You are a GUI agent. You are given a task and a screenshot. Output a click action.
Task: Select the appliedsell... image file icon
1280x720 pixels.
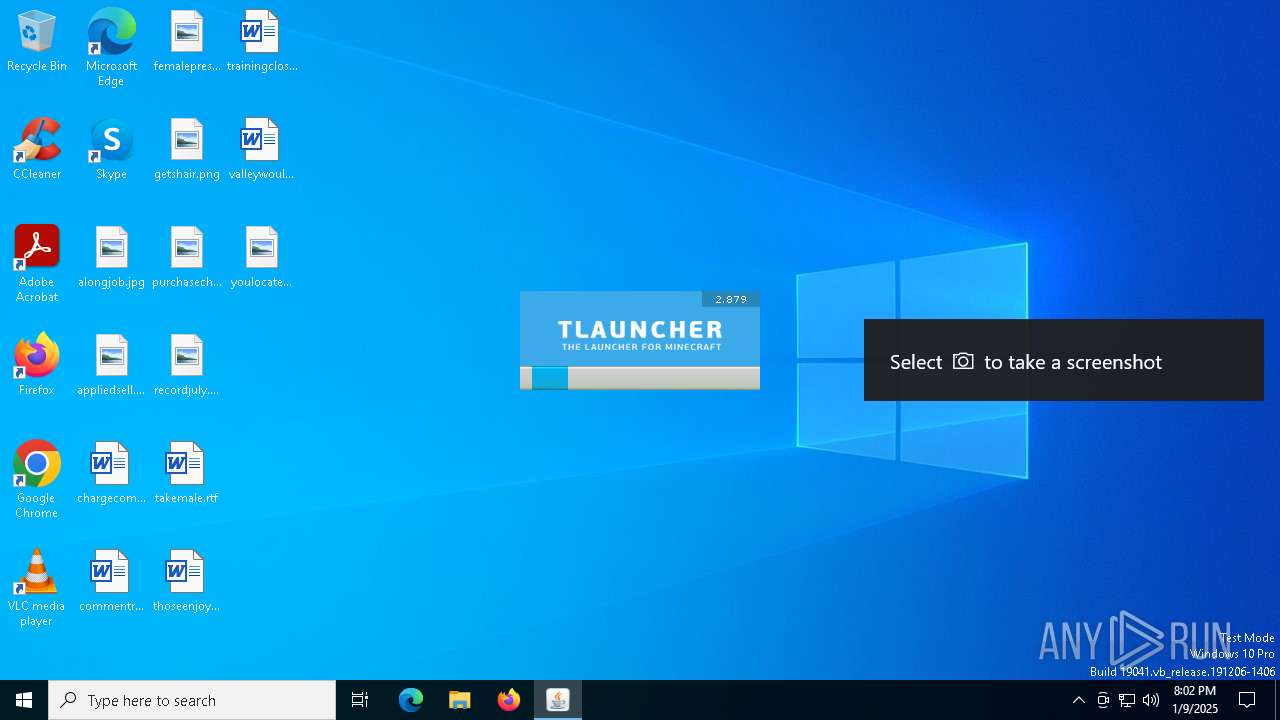(x=111, y=366)
